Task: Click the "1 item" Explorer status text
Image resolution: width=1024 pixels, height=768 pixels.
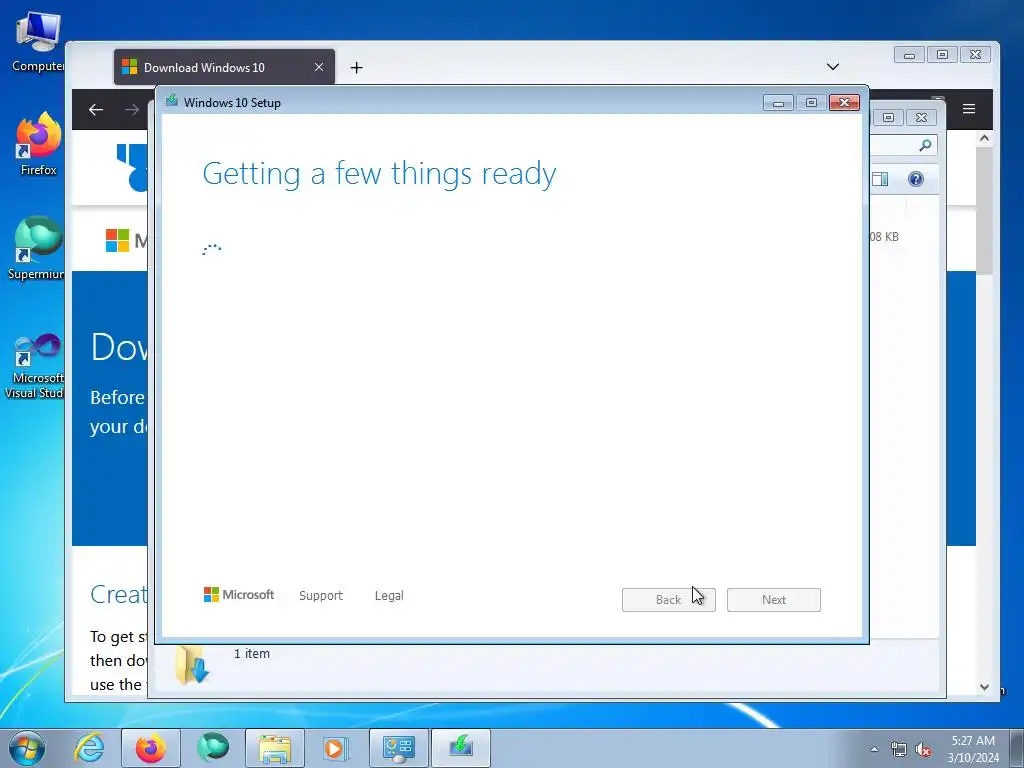Action: 251,654
